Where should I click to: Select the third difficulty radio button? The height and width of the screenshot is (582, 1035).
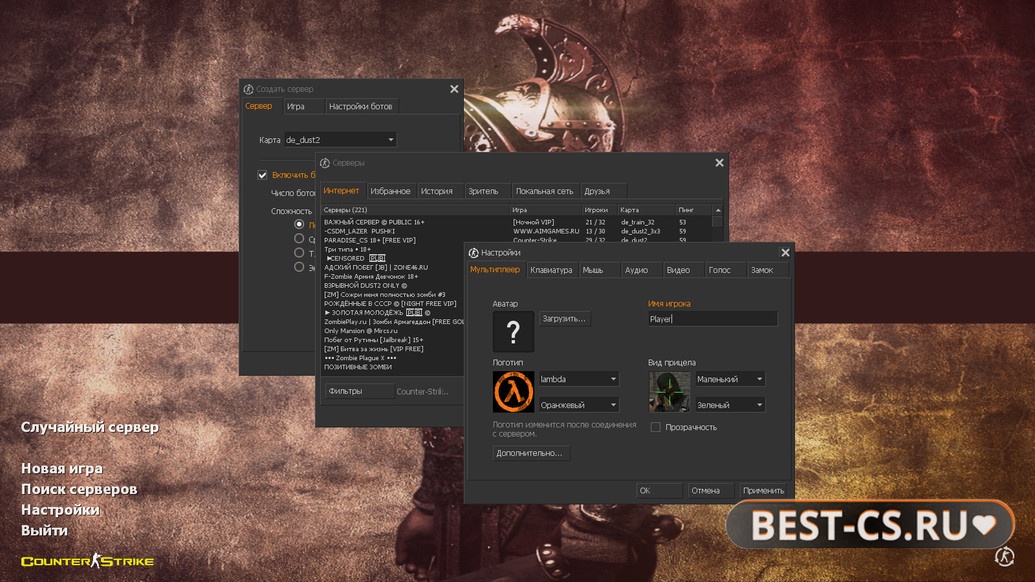pyautogui.click(x=299, y=253)
